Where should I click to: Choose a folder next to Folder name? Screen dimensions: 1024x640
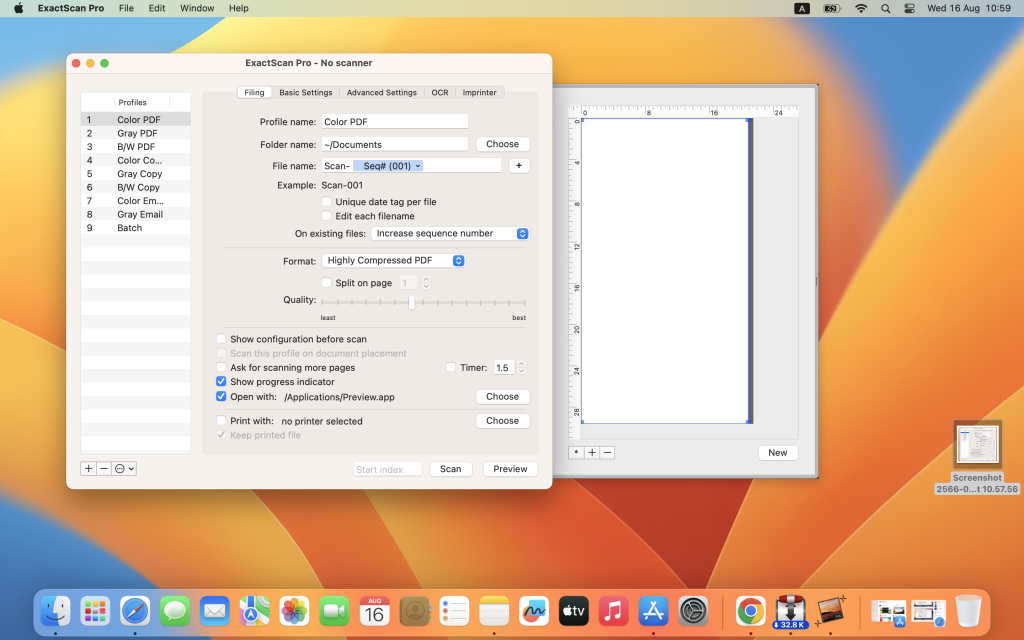click(502, 144)
